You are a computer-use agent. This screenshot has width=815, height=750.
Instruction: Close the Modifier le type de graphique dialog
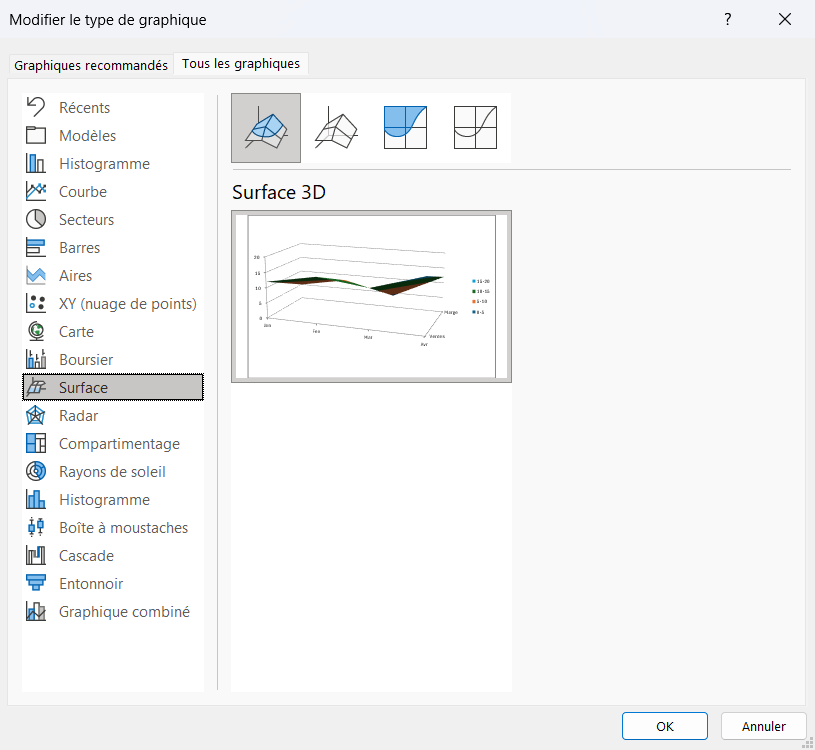(785, 19)
